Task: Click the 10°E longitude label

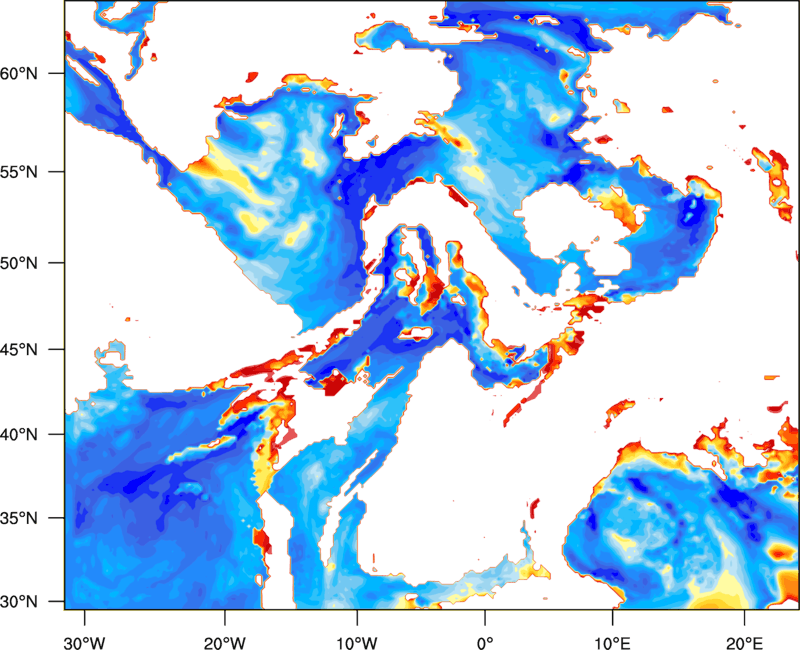Action: coord(612,643)
